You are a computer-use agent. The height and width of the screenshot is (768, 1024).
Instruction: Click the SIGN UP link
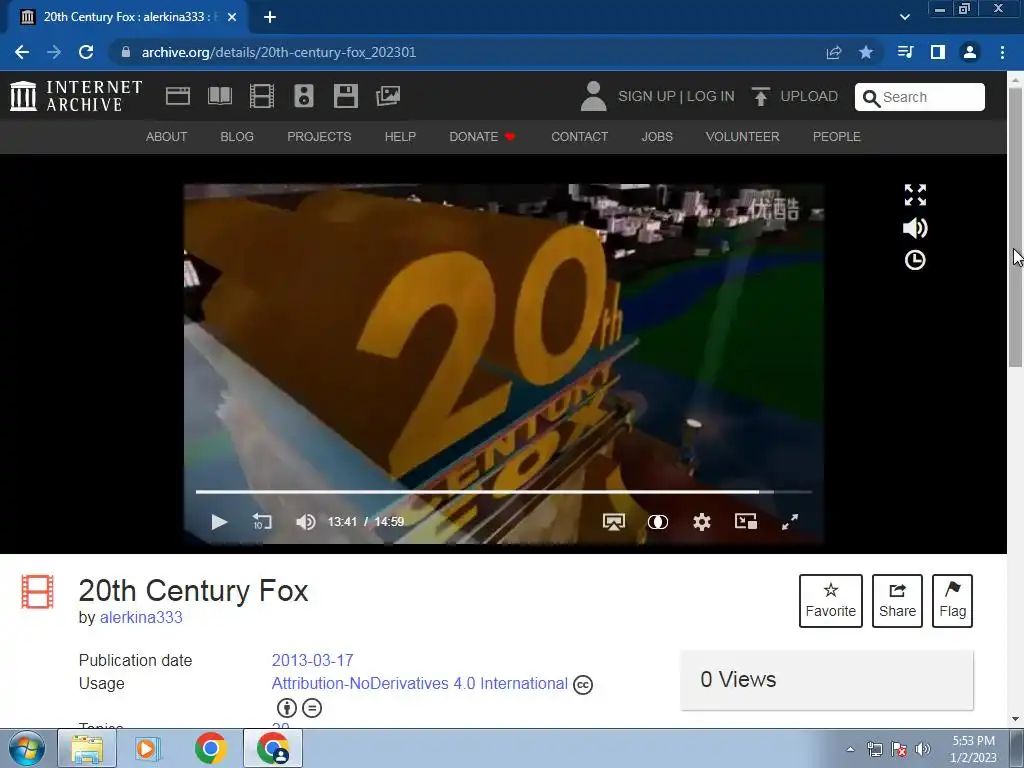pos(647,96)
